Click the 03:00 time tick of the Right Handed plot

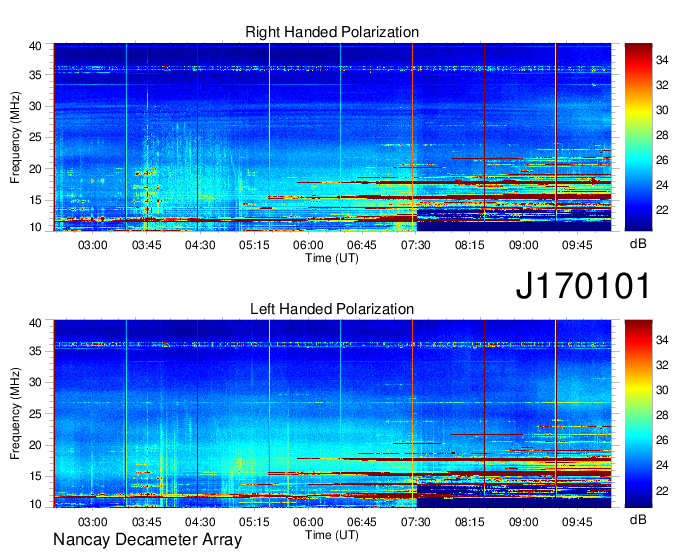coord(92,245)
